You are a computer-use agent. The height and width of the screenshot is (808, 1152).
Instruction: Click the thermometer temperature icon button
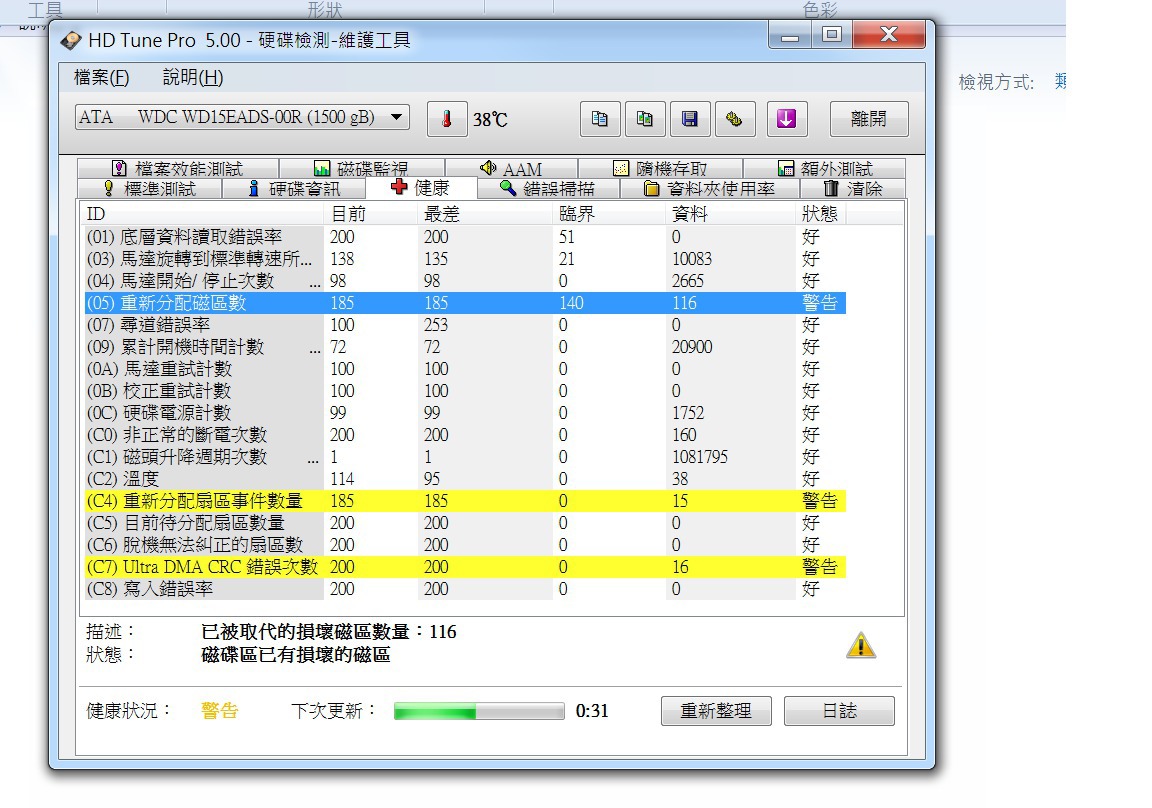(x=447, y=119)
